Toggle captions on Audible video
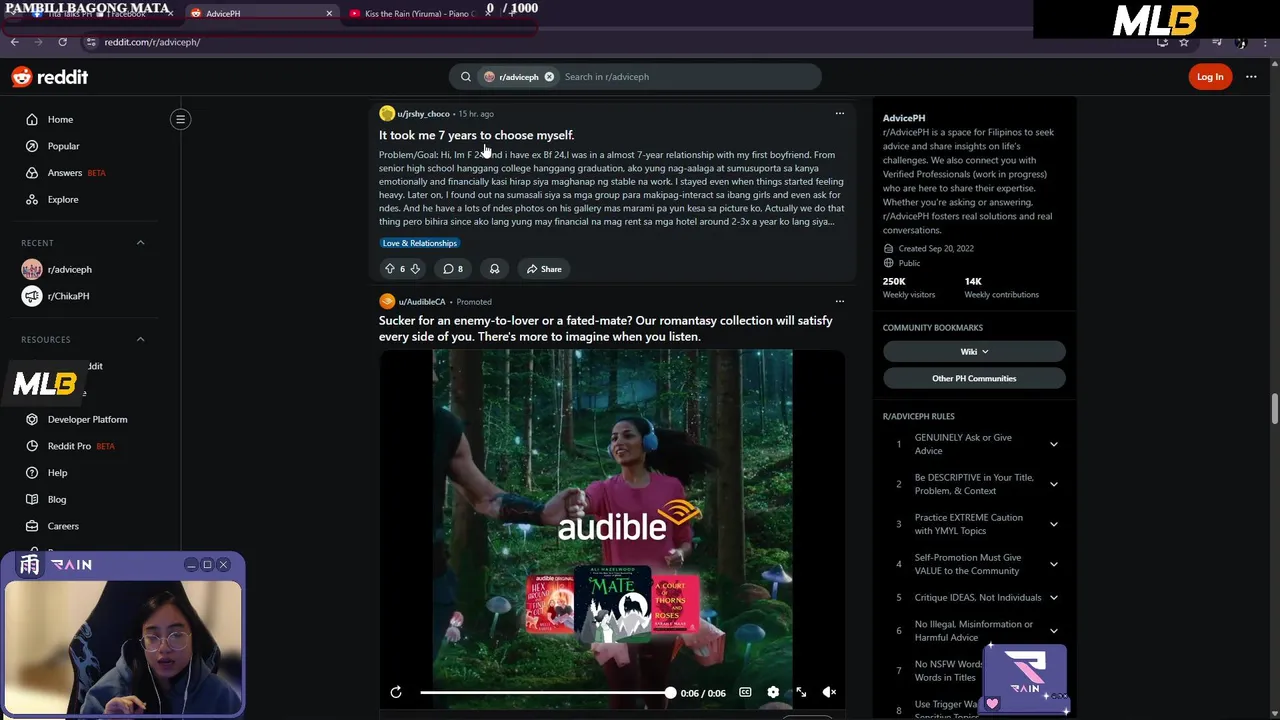Viewport: 1280px width, 720px height. point(745,692)
